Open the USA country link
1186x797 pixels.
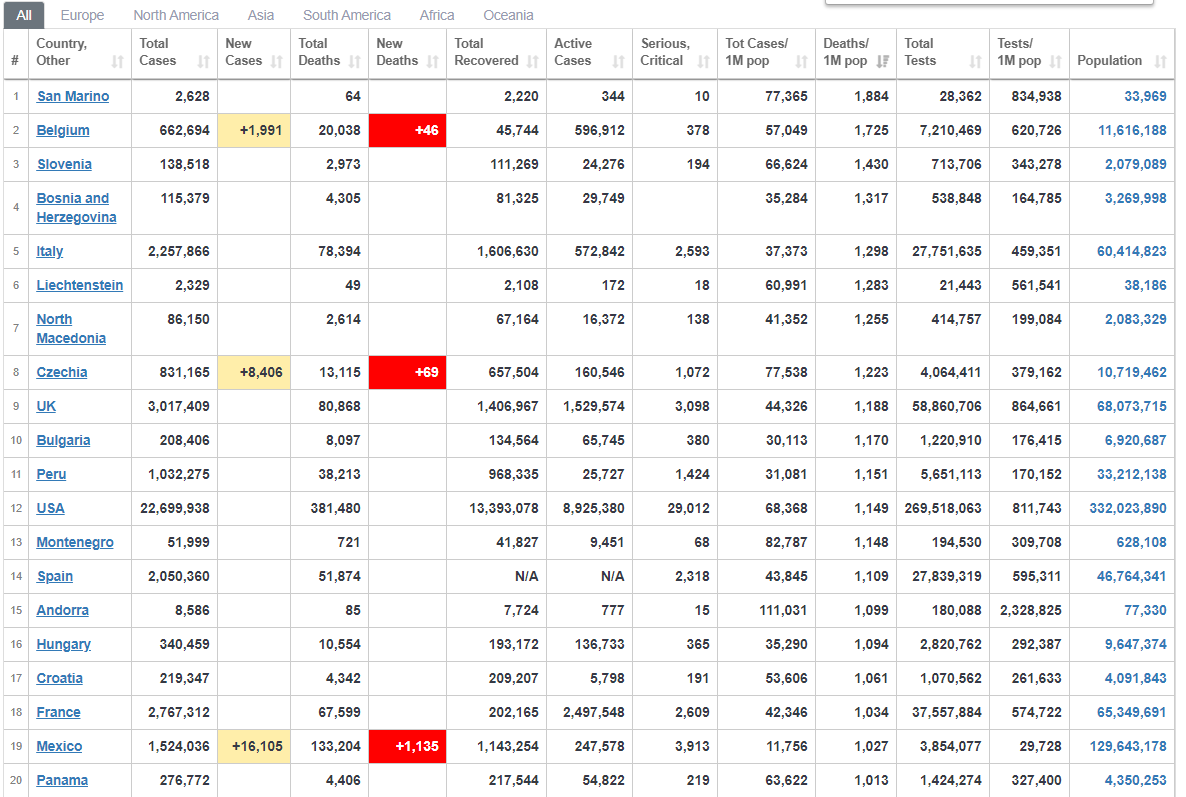click(51, 508)
